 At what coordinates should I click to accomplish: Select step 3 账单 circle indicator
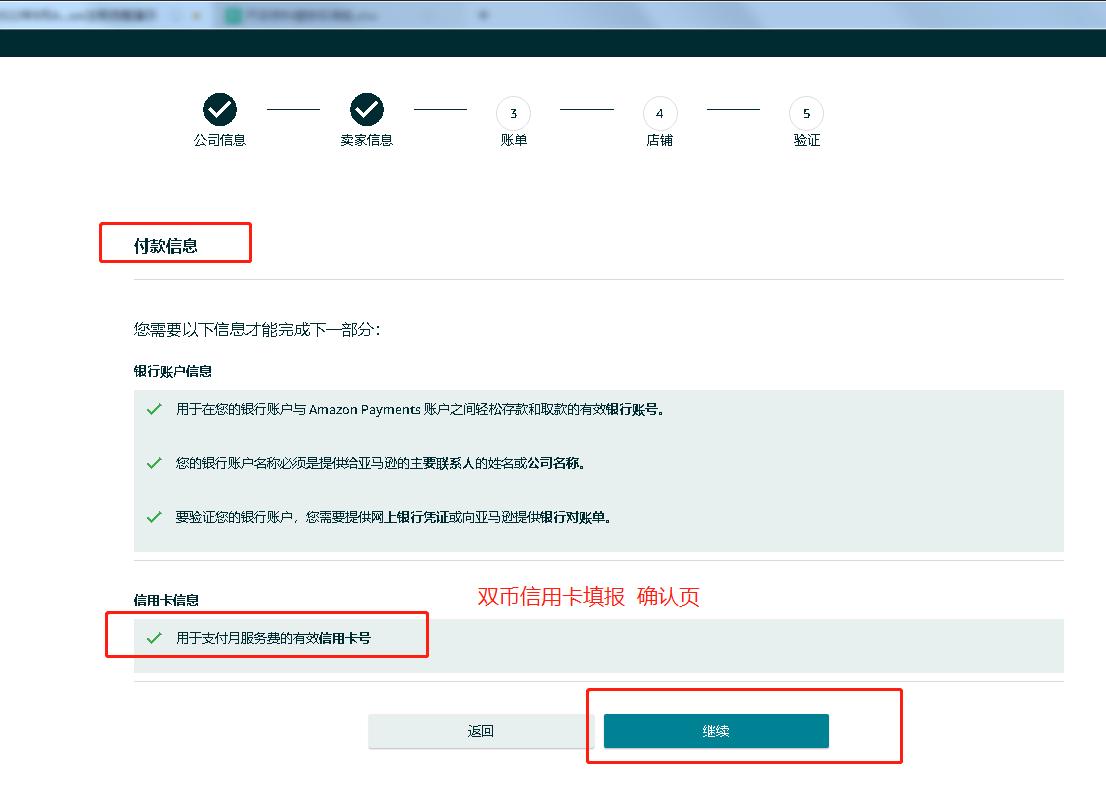click(513, 113)
